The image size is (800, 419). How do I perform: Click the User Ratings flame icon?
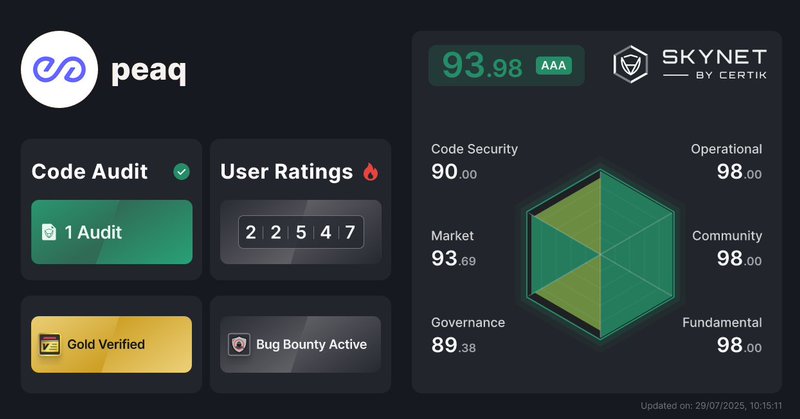click(x=371, y=172)
